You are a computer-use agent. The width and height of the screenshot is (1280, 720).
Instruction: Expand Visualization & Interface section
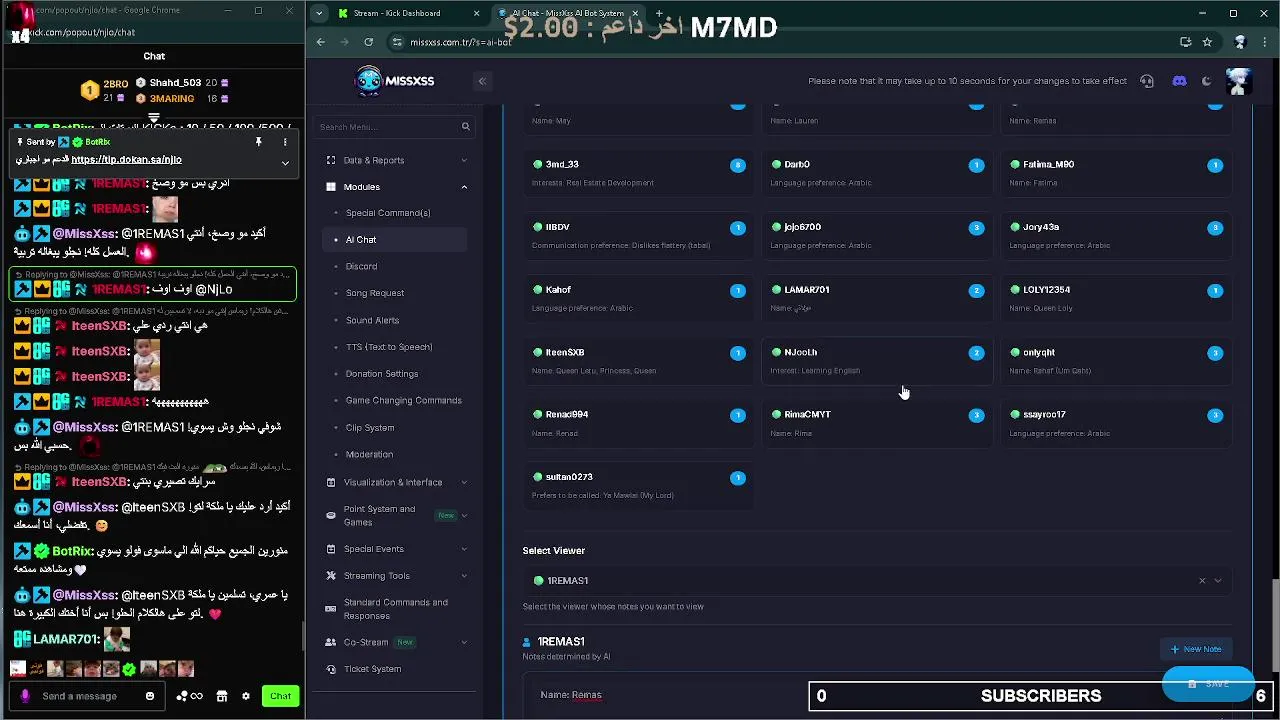[396, 482]
